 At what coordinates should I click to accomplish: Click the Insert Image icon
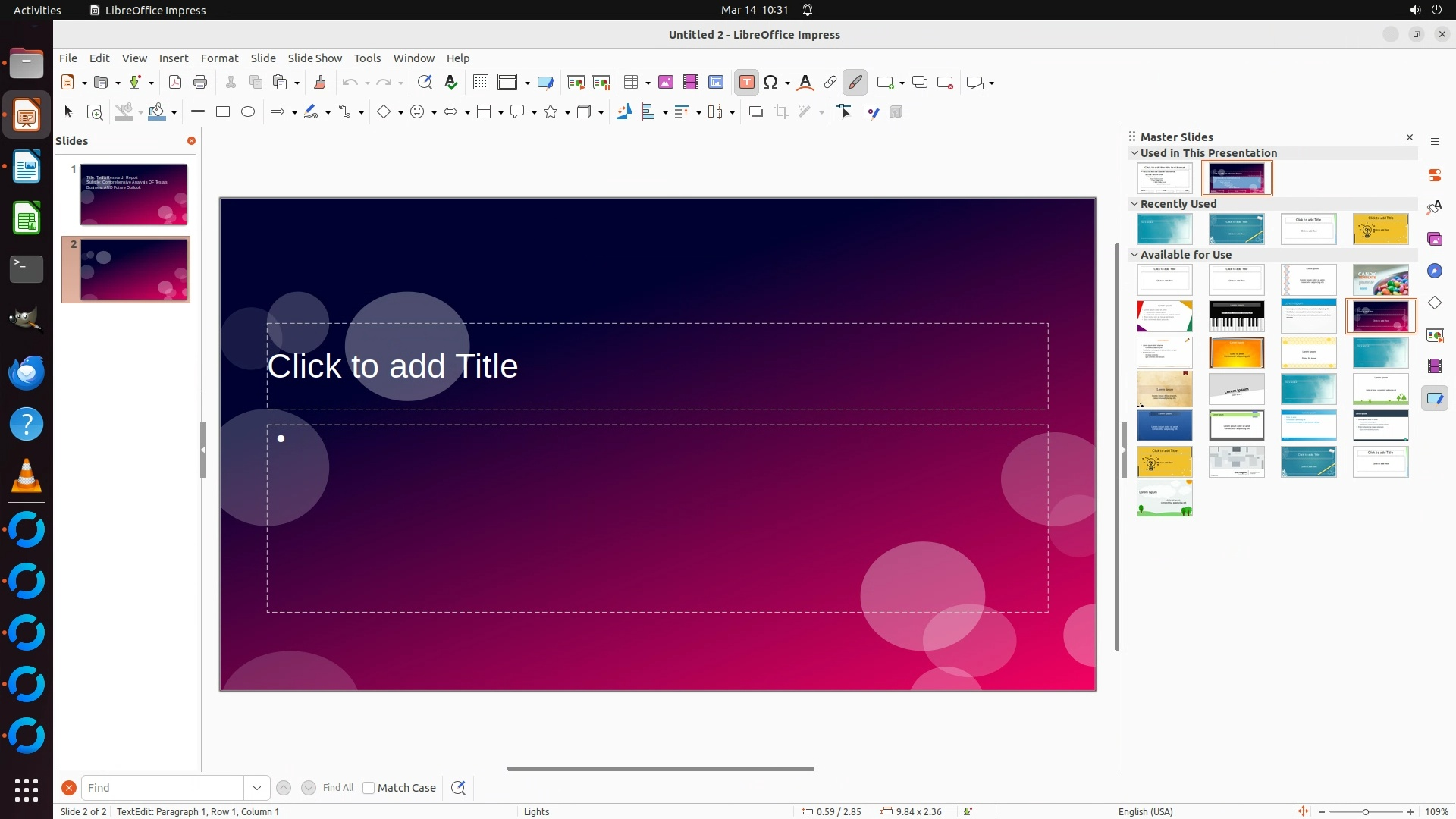point(665,83)
